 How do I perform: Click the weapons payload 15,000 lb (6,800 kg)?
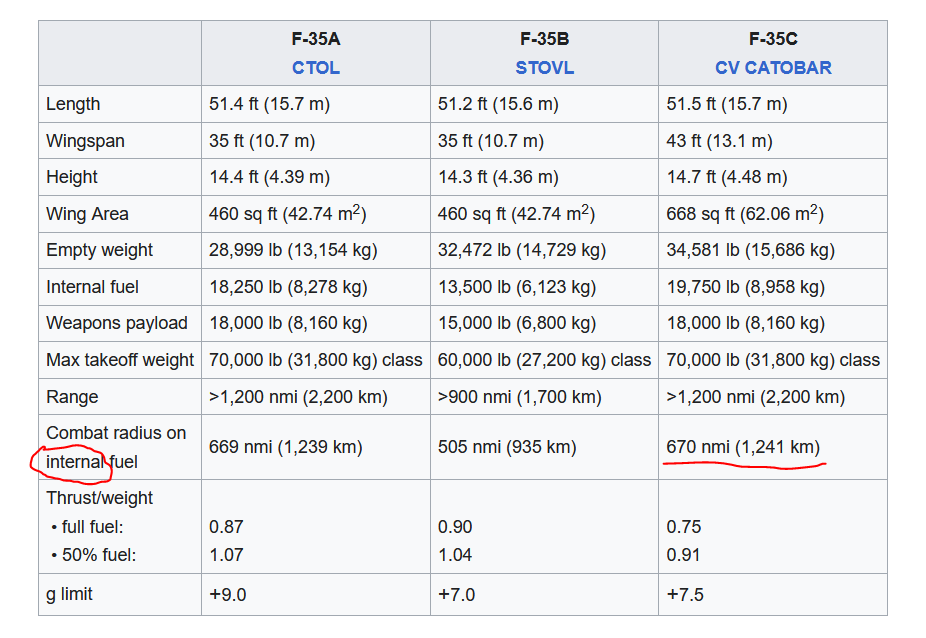(x=517, y=323)
